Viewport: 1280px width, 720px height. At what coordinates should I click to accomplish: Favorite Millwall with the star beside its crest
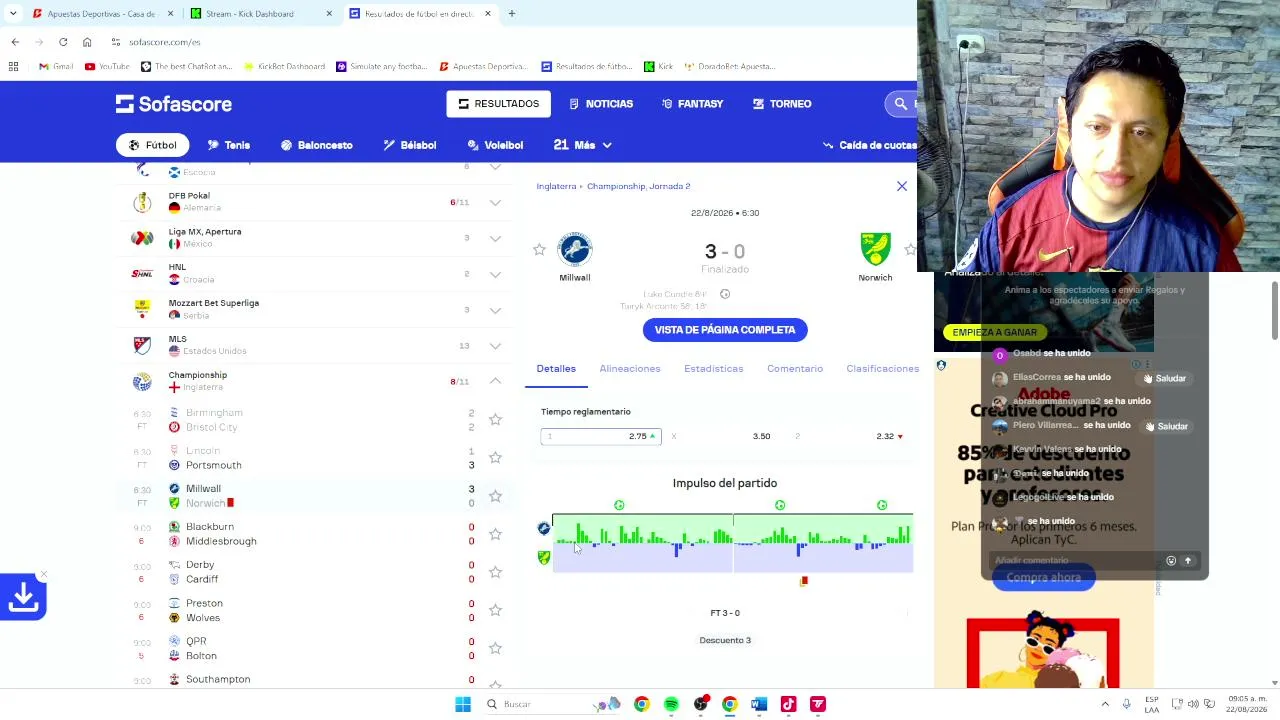click(x=540, y=250)
